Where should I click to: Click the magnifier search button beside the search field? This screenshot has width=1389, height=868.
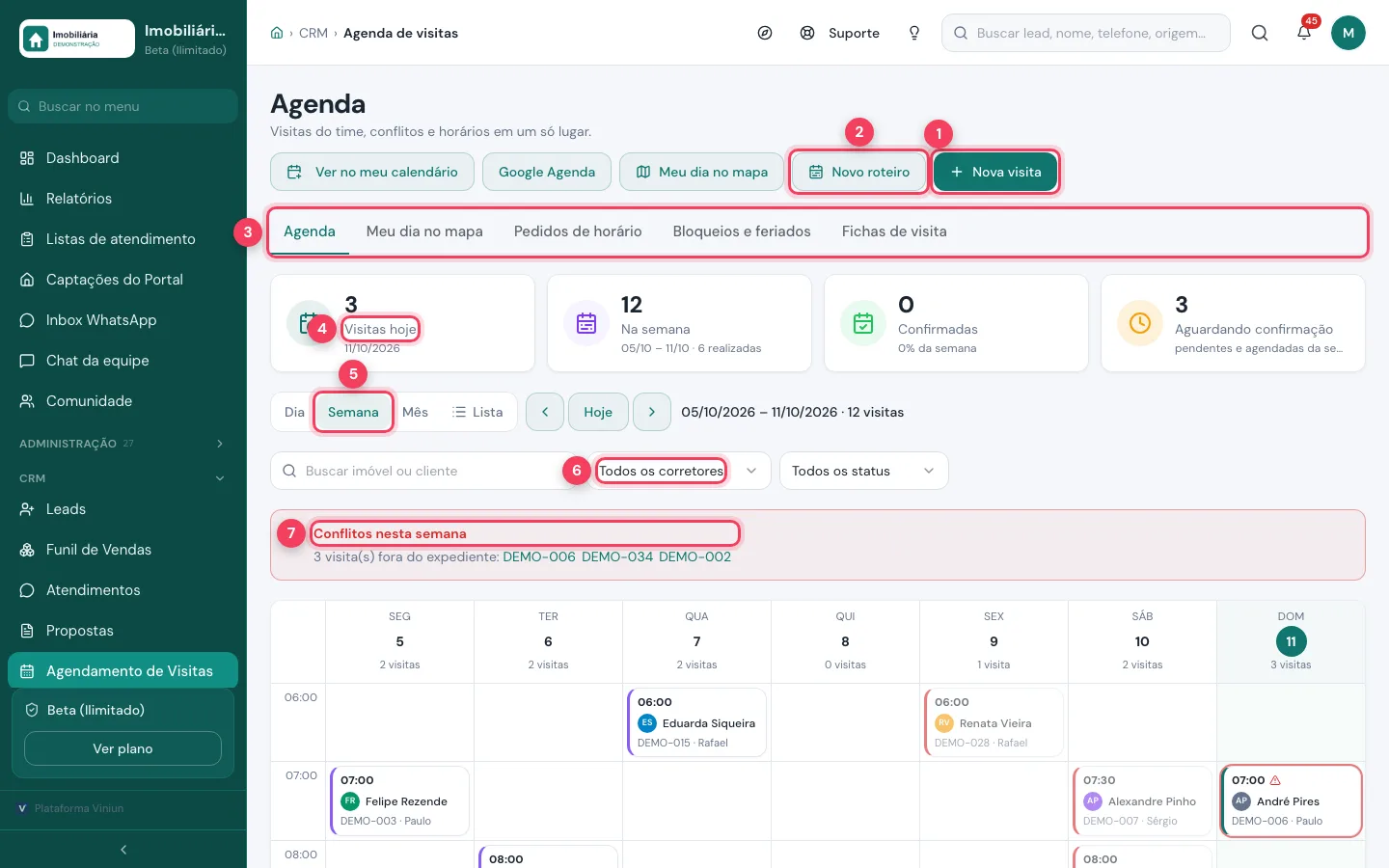tap(1260, 33)
